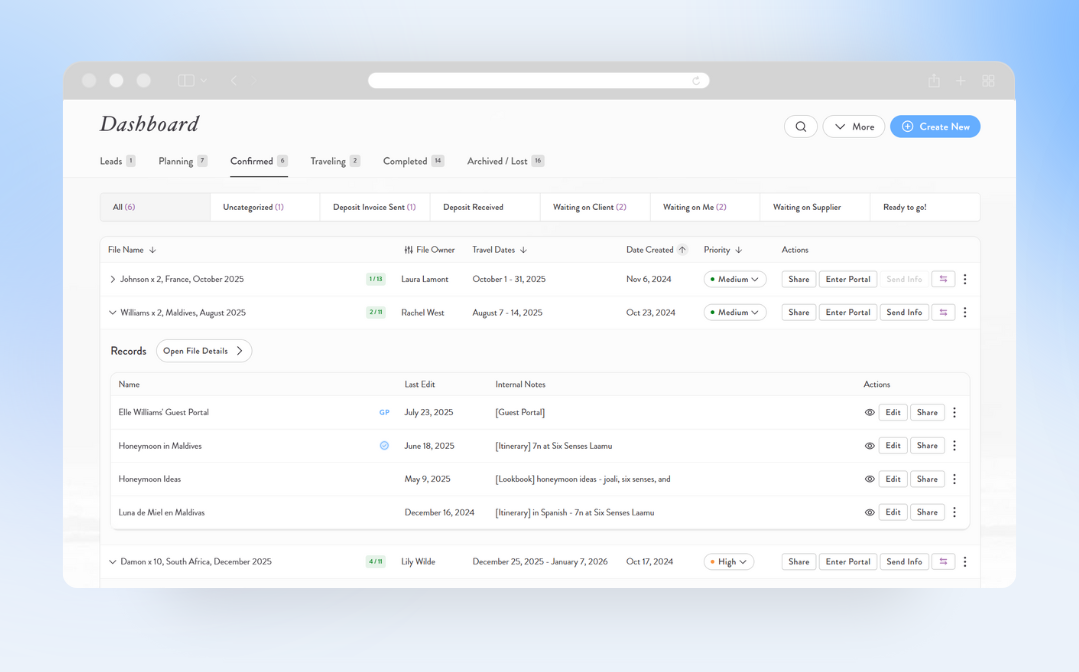The width and height of the screenshot is (1079, 672).
Task: Open Medium priority dropdown for Williams file
Action: point(735,312)
